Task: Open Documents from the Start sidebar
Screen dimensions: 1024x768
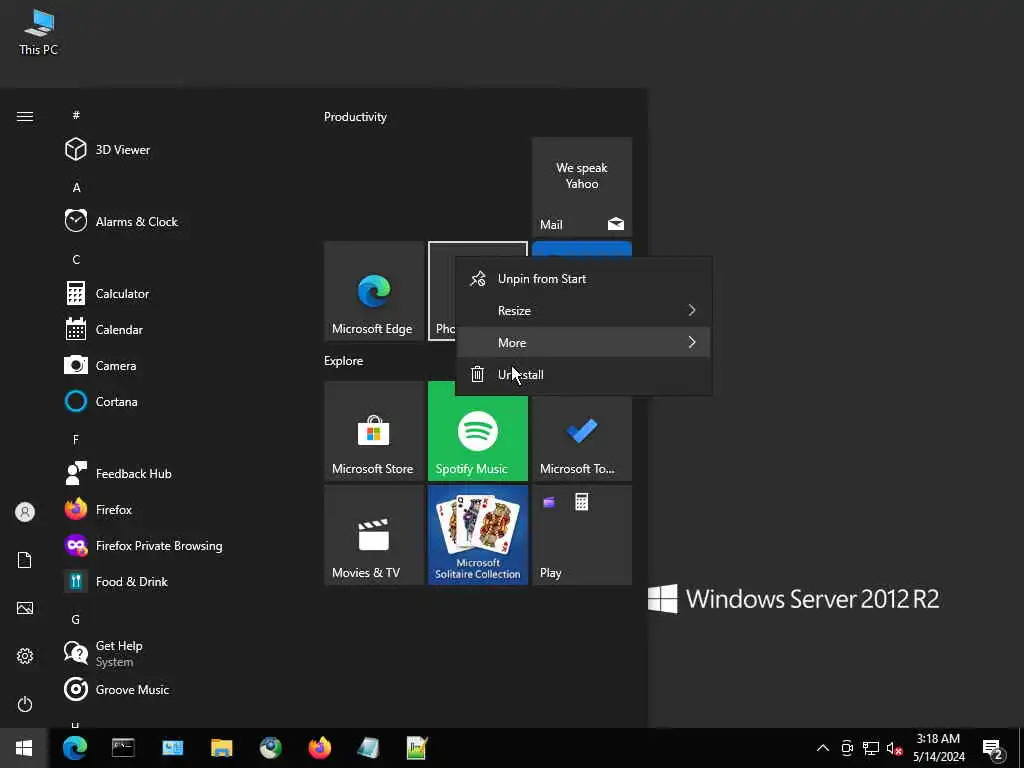Action: (x=25, y=560)
